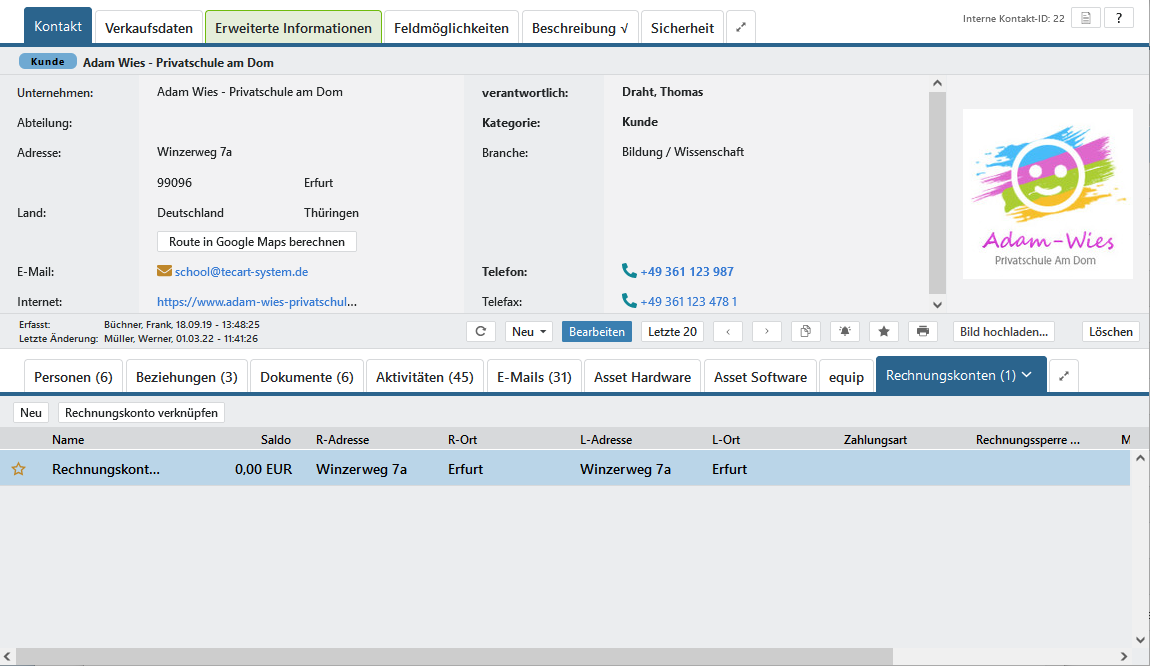Expand the lower tab area with arrows icon
Image resolution: width=1150 pixels, height=666 pixels.
pos(1064,377)
